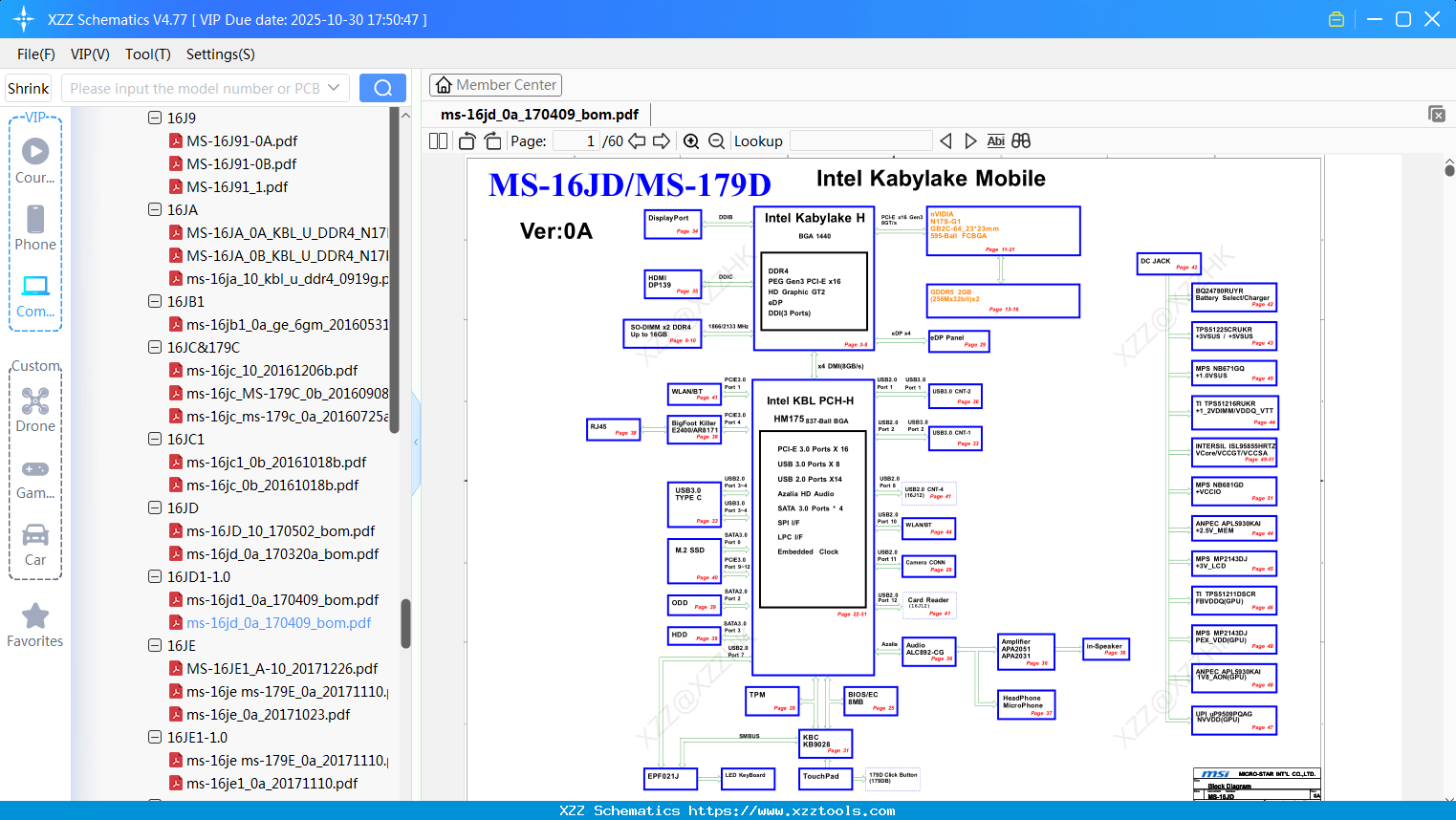The width and height of the screenshot is (1456, 820).
Task: Toggle two-page view in PDF toolbar
Action: point(438,140)
